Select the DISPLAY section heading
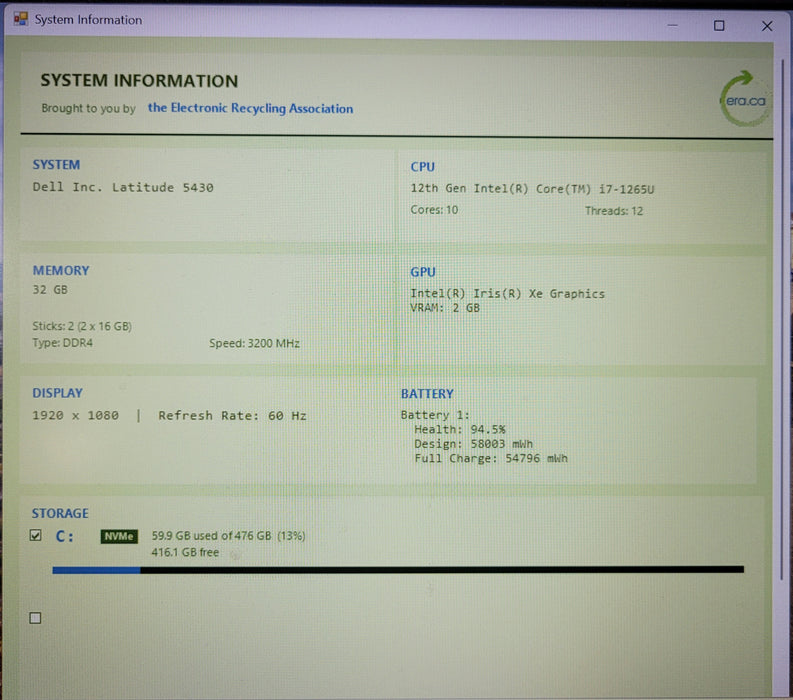 [x=58, y=393]
